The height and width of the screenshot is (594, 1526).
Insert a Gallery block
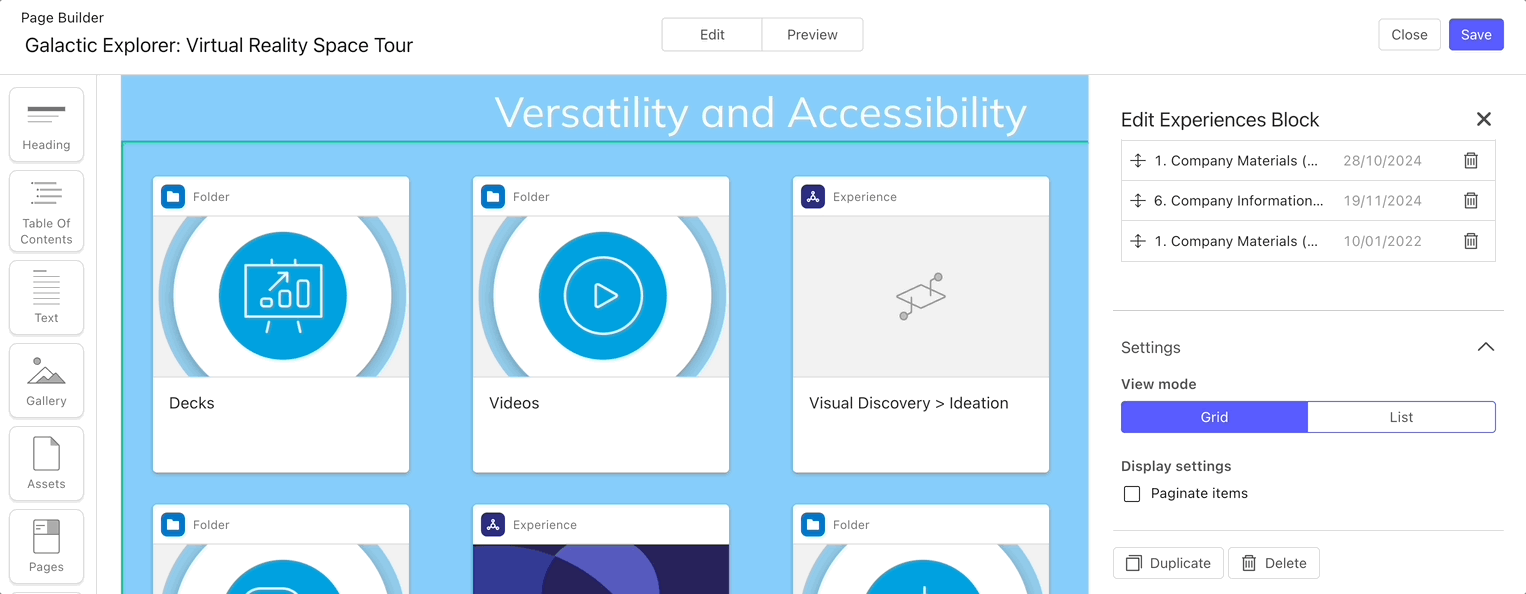point(46,380)
